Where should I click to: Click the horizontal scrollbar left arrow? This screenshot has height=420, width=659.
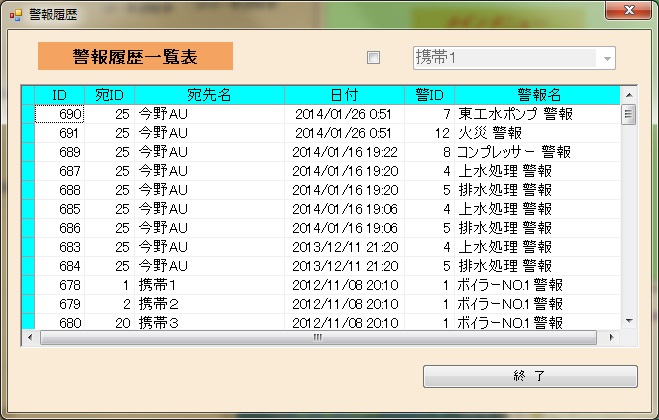[30, 337]
